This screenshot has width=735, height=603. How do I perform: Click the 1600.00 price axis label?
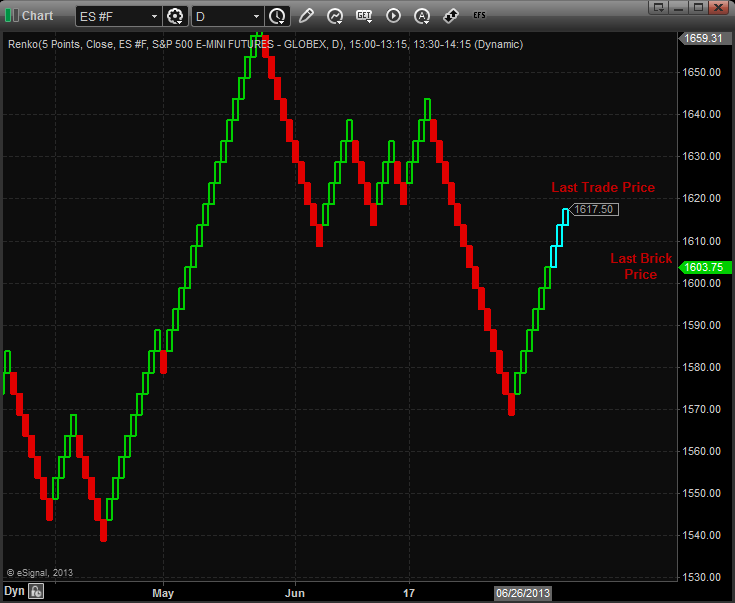tap(701, 283)
